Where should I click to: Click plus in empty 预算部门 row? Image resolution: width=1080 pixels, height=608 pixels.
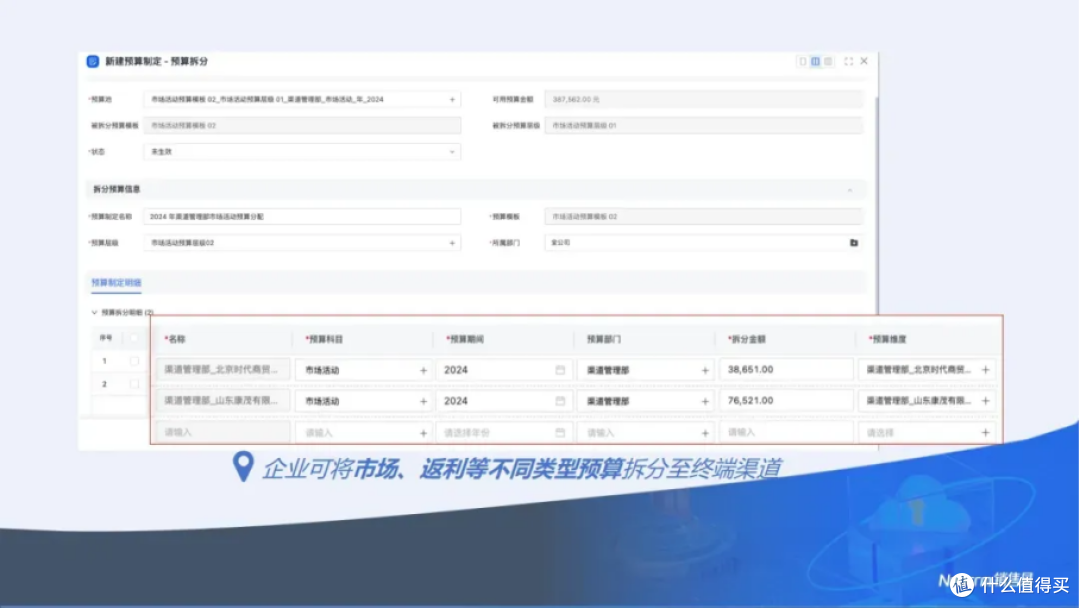[705, 433]
